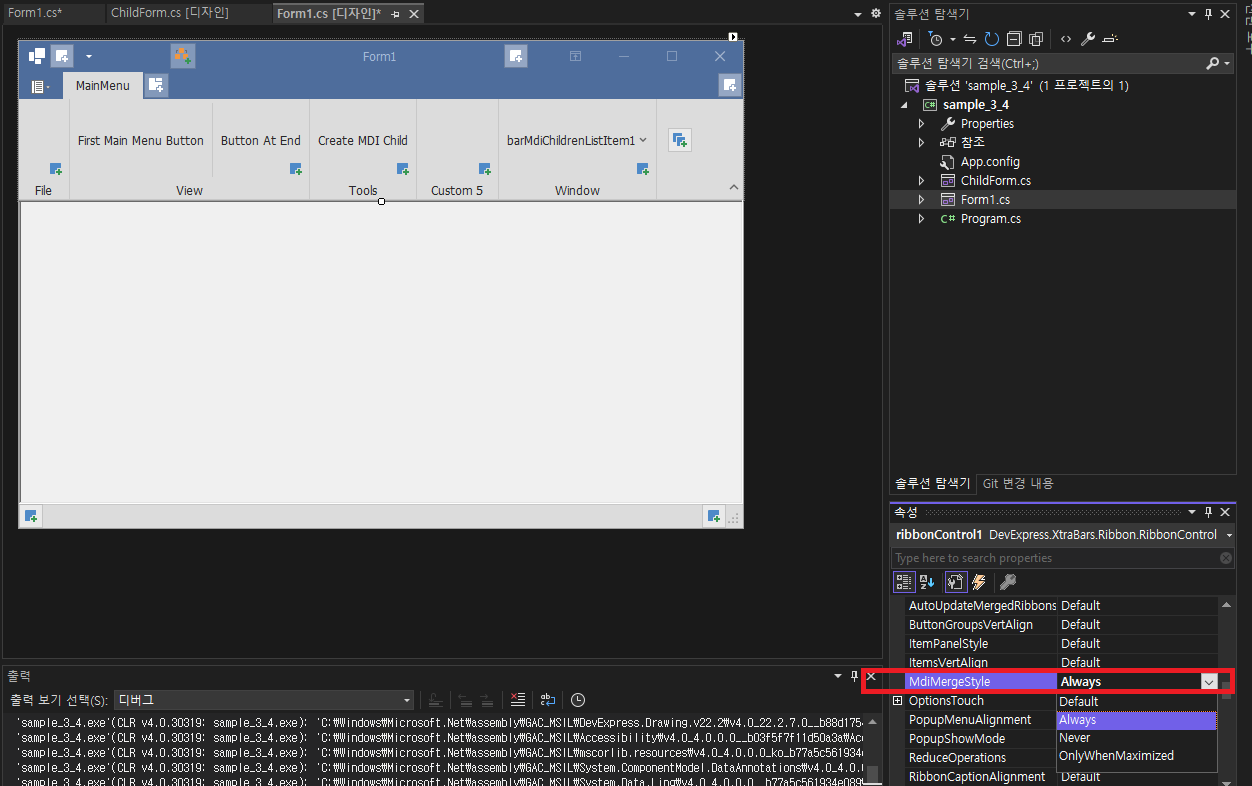Click the add-item icon in the Window group
Viewport: 1252px width, 786px height.
643,169
